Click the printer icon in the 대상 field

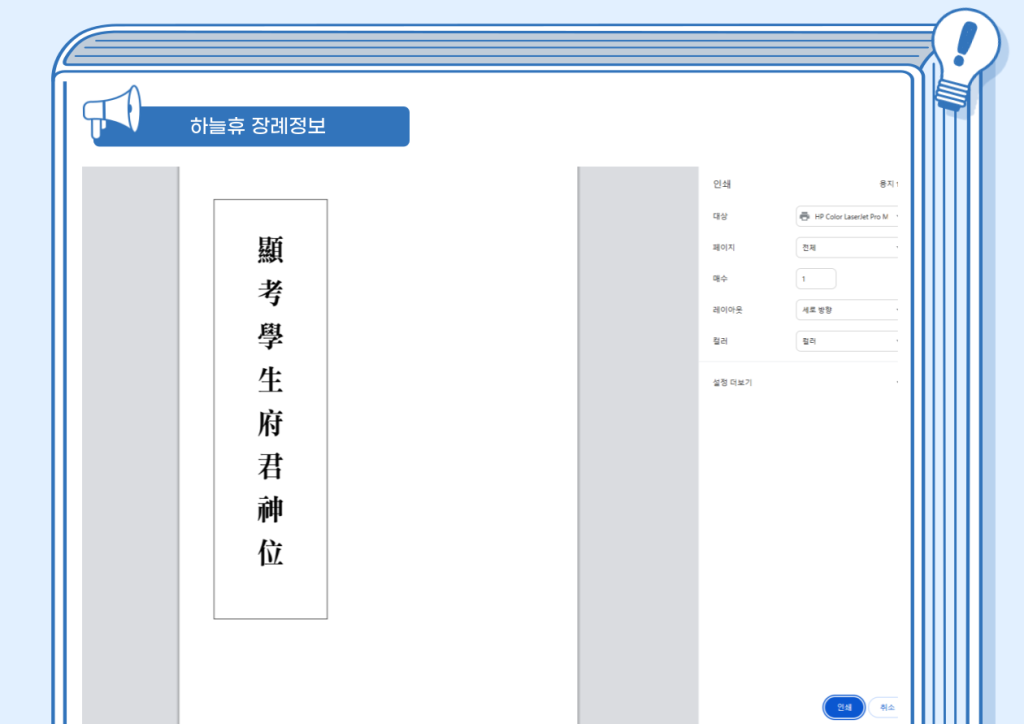point(804,216)
